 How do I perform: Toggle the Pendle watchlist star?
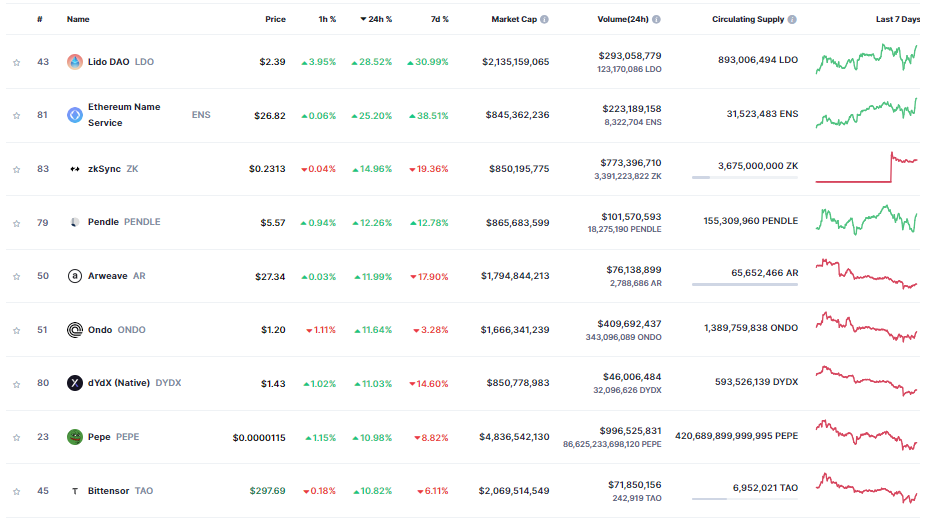coord(17,223)
